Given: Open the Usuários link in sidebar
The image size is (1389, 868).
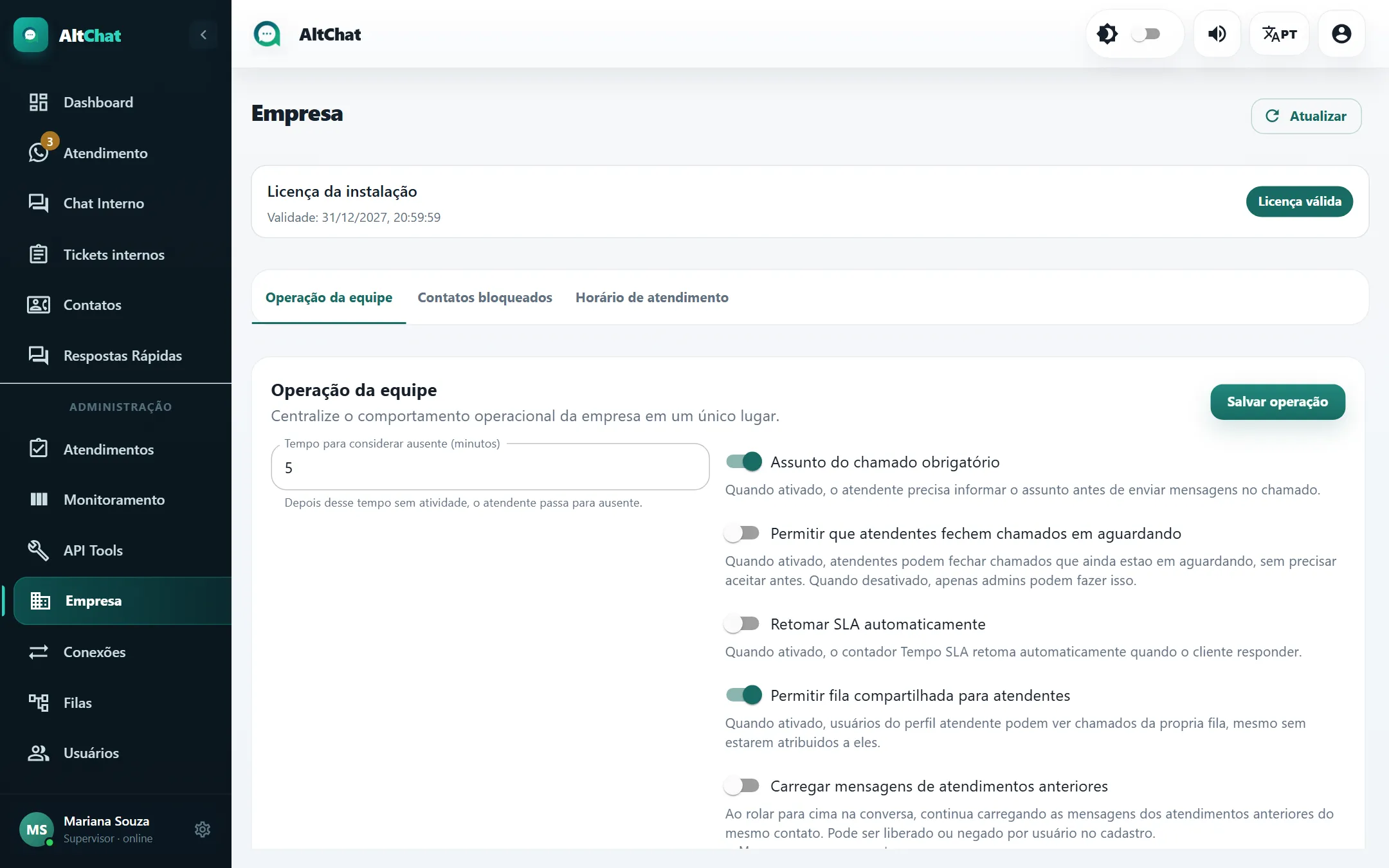Looking at the screenshot, I should (116, 753).
